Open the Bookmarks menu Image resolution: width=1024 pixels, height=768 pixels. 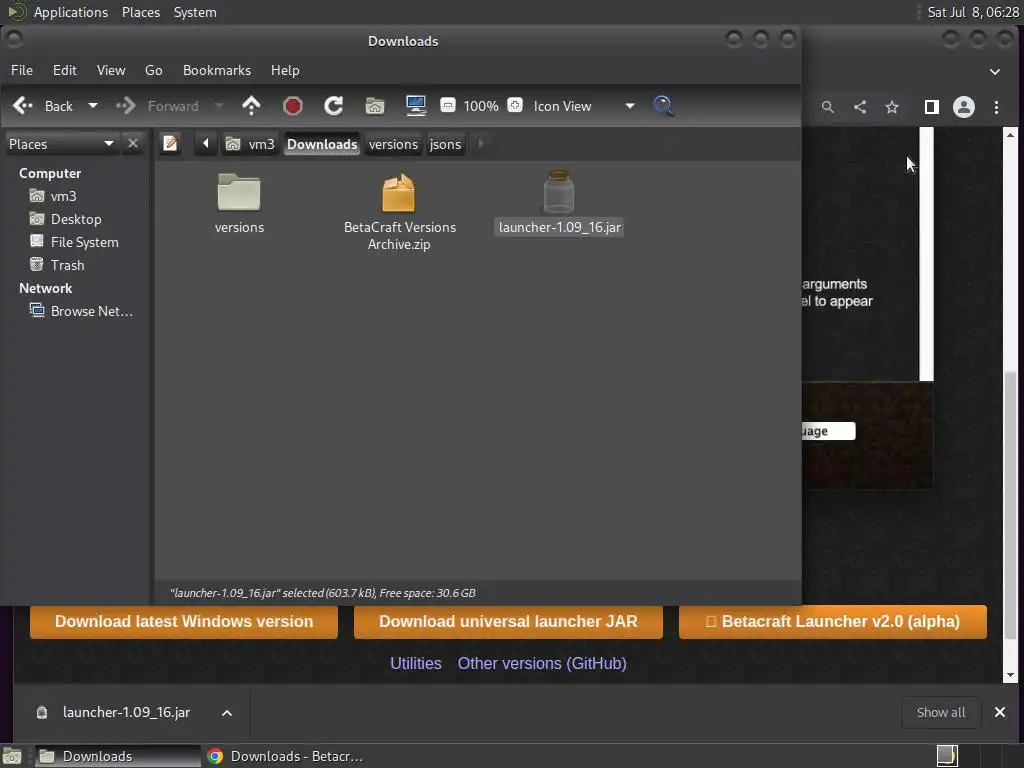pyautogui.click(x=217, y=70)
